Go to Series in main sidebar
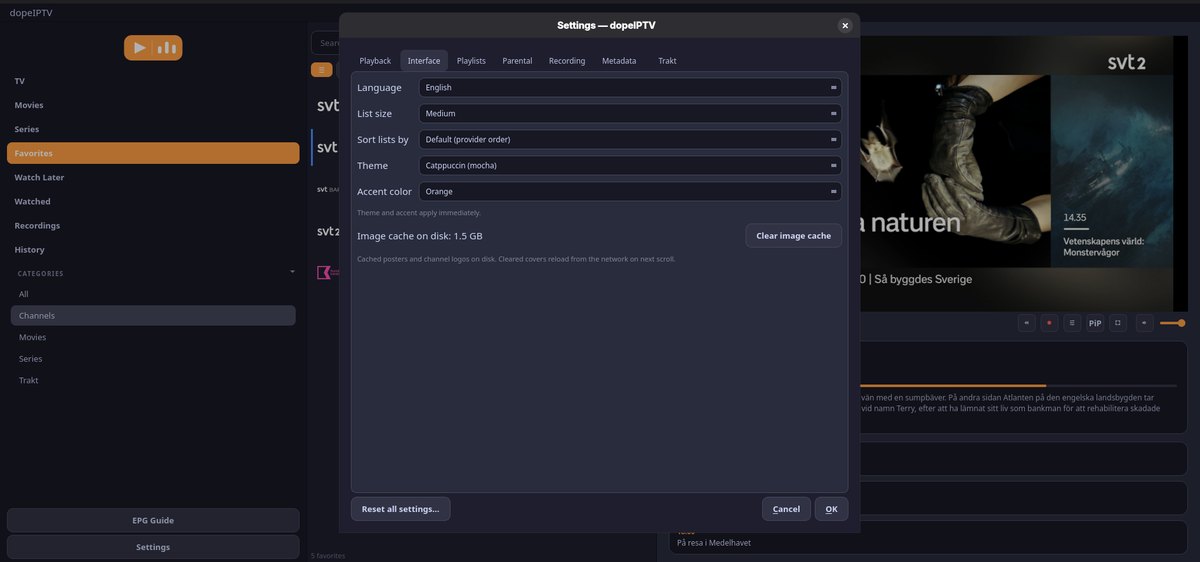The image size is (1200, 562). 153,129
